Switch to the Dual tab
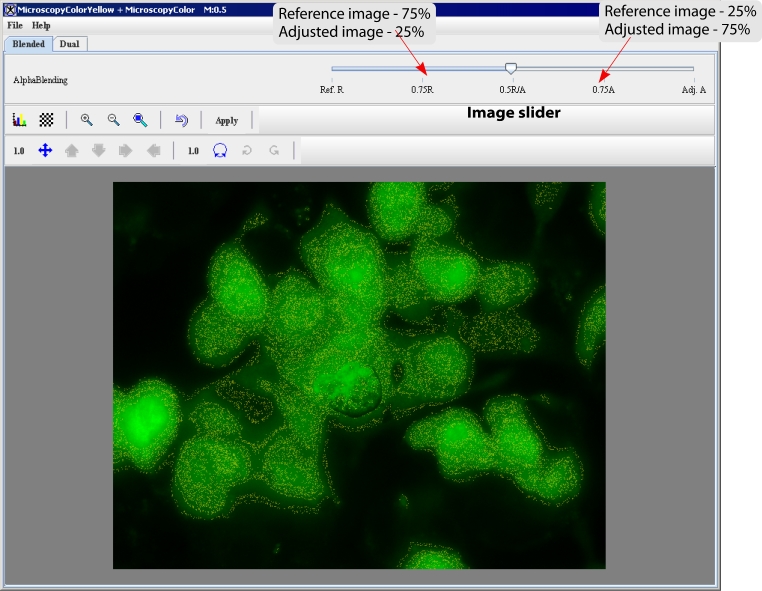Screen dimensions: 762x591 pos(69,44)
